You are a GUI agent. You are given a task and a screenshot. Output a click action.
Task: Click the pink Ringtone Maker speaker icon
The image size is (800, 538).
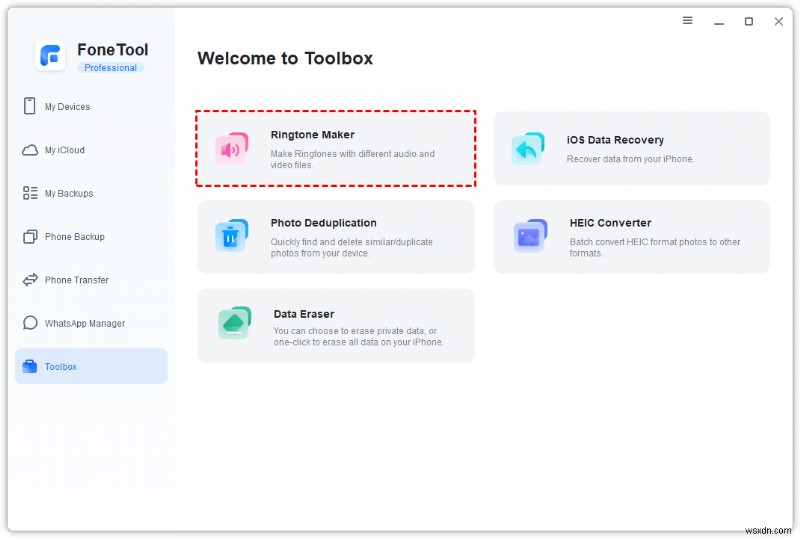(232, 148)
